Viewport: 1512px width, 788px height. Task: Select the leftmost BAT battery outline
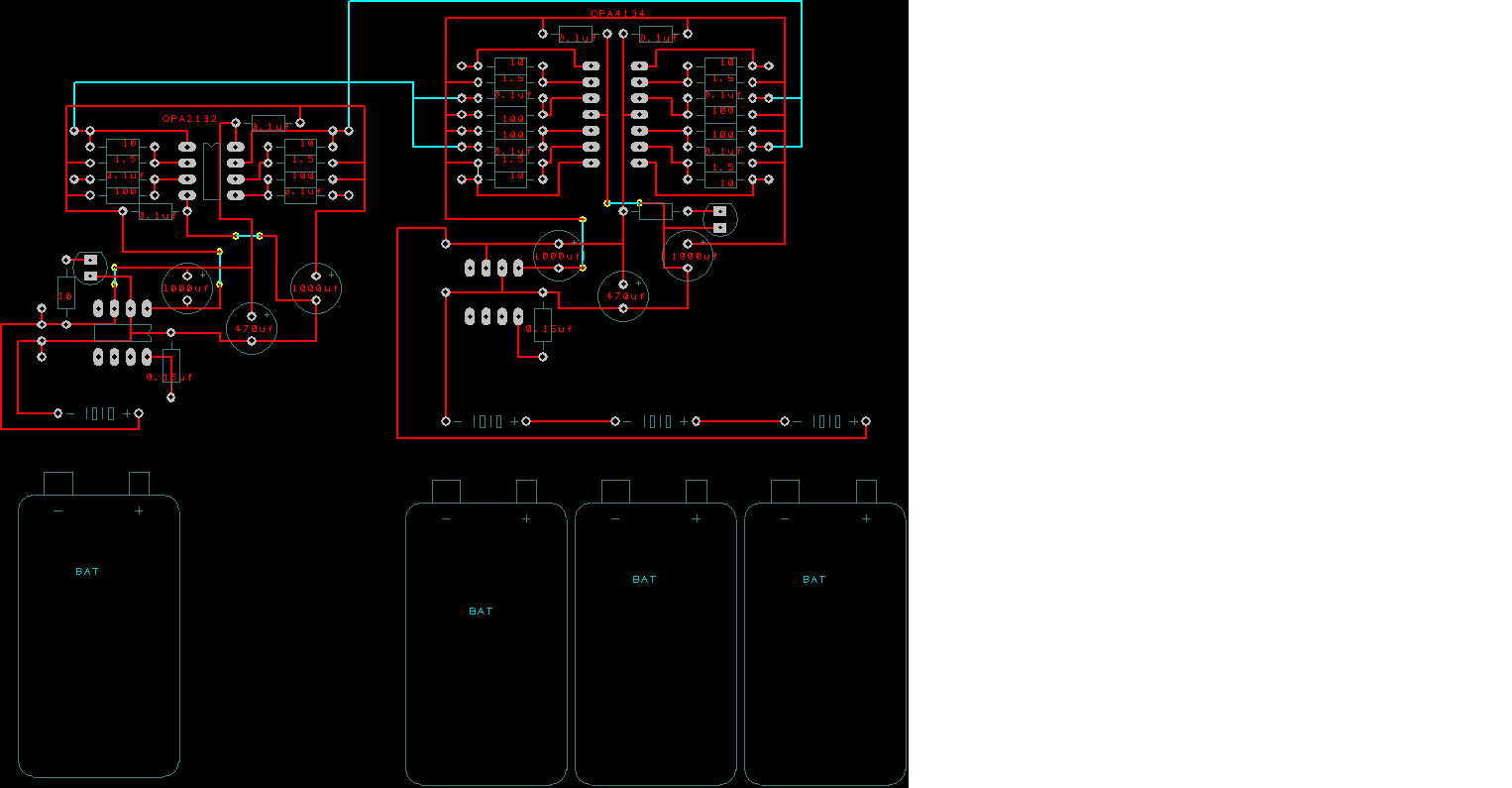pos(98,634)
